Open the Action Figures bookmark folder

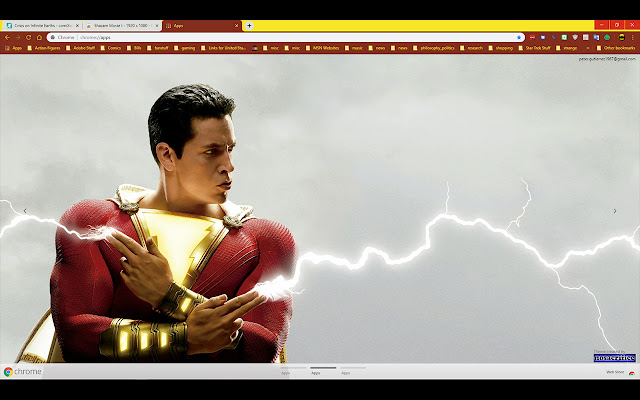coord(44,48)
